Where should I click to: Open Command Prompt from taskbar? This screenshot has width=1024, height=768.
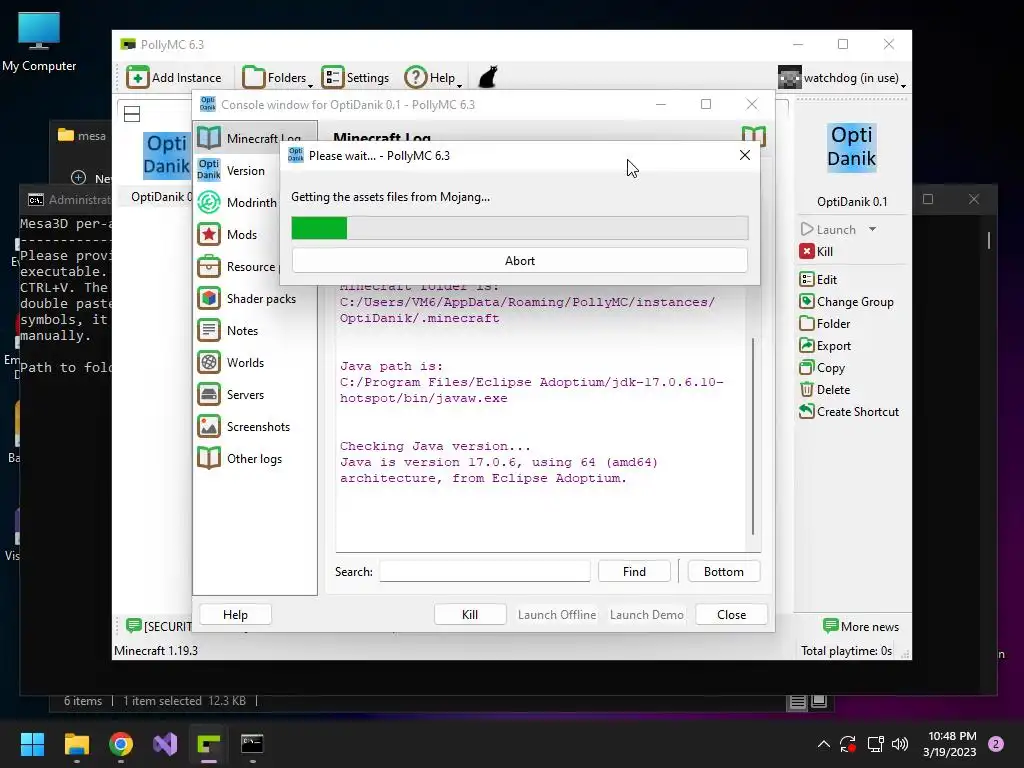coord(252,744)
